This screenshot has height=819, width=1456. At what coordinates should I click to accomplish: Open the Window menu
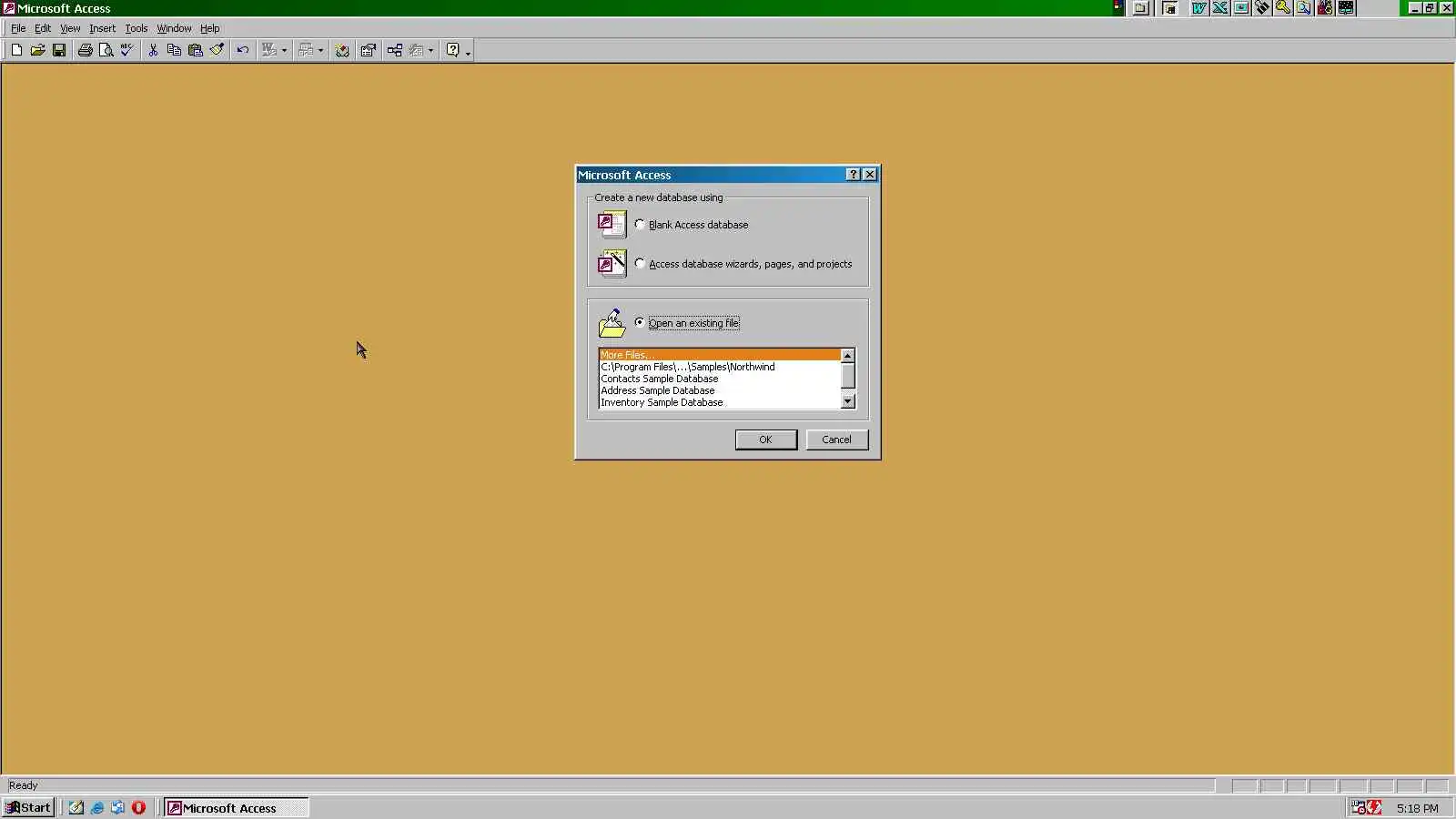pyautogui.click(x=174, y=28)
